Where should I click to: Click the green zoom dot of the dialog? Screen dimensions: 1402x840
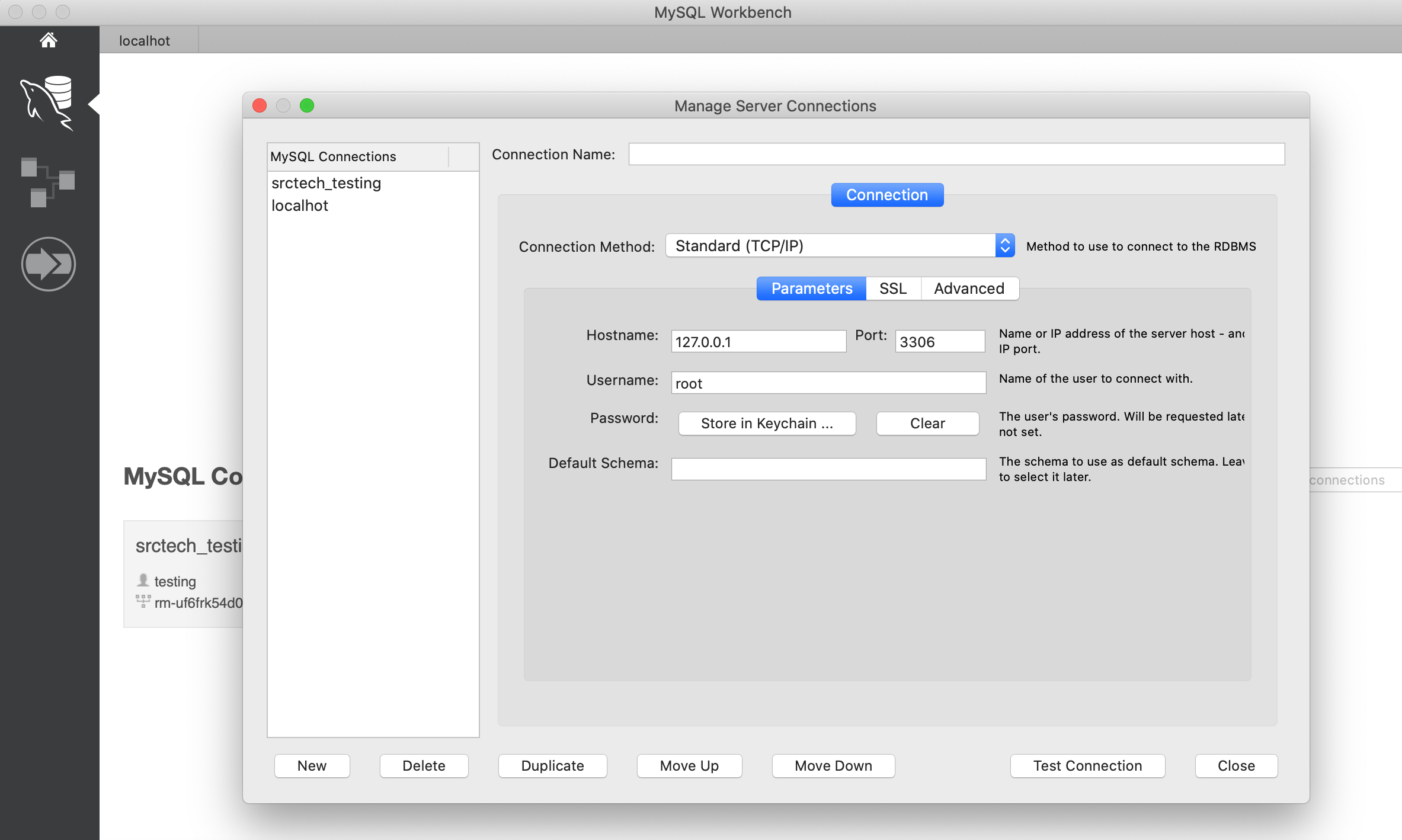(307, 105)
